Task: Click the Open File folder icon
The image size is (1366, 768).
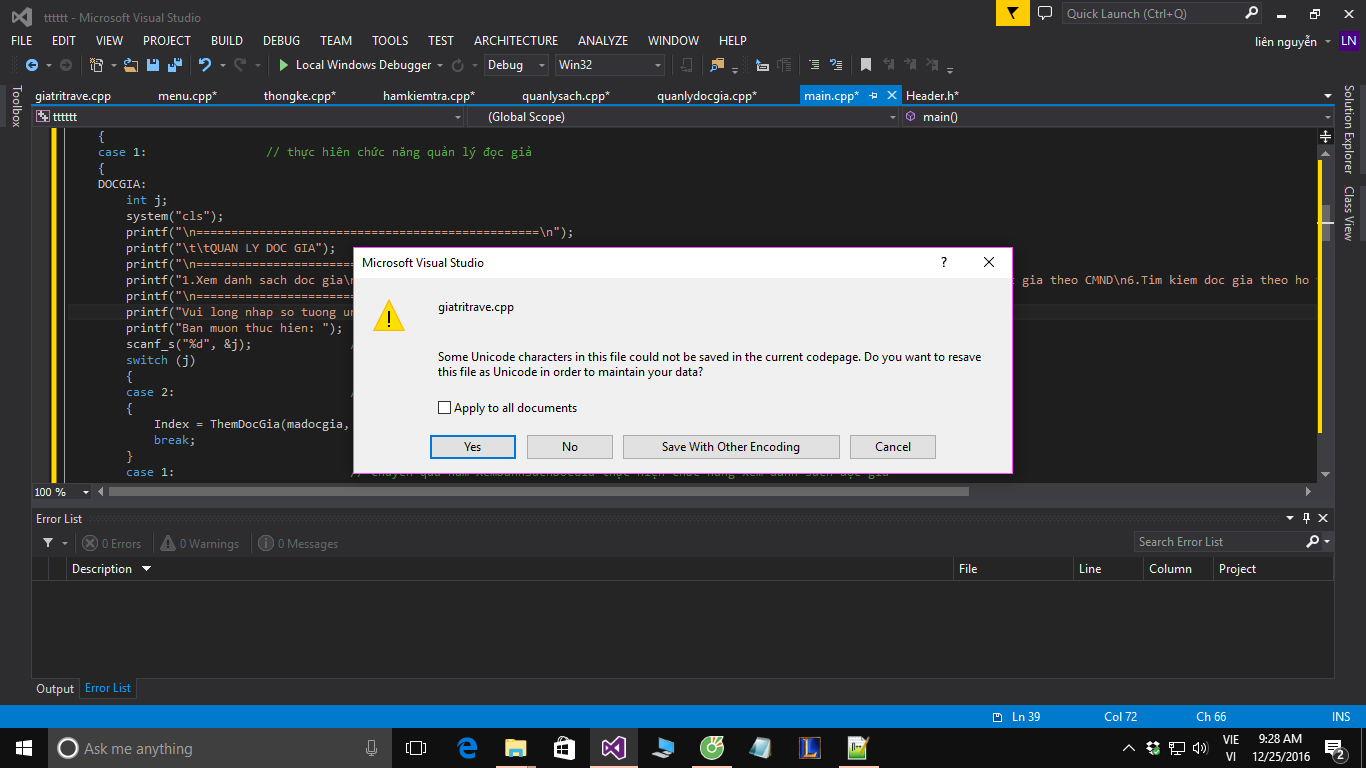Action: click(x=131, y=65)
